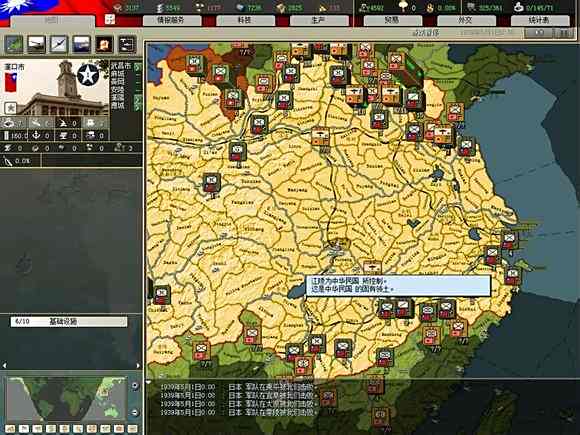Click the small white icon on the red bar

[110, 19]
